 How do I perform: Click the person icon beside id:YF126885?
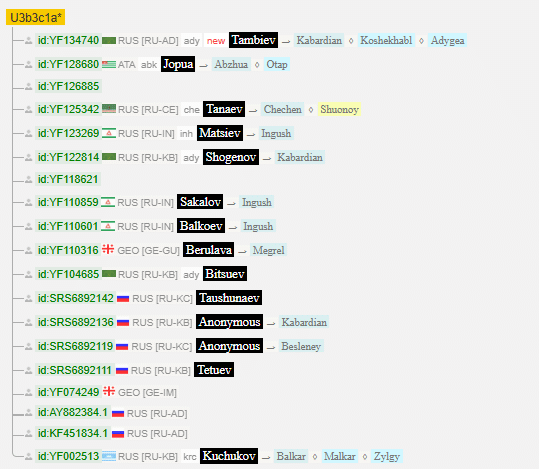pos(29,86)
